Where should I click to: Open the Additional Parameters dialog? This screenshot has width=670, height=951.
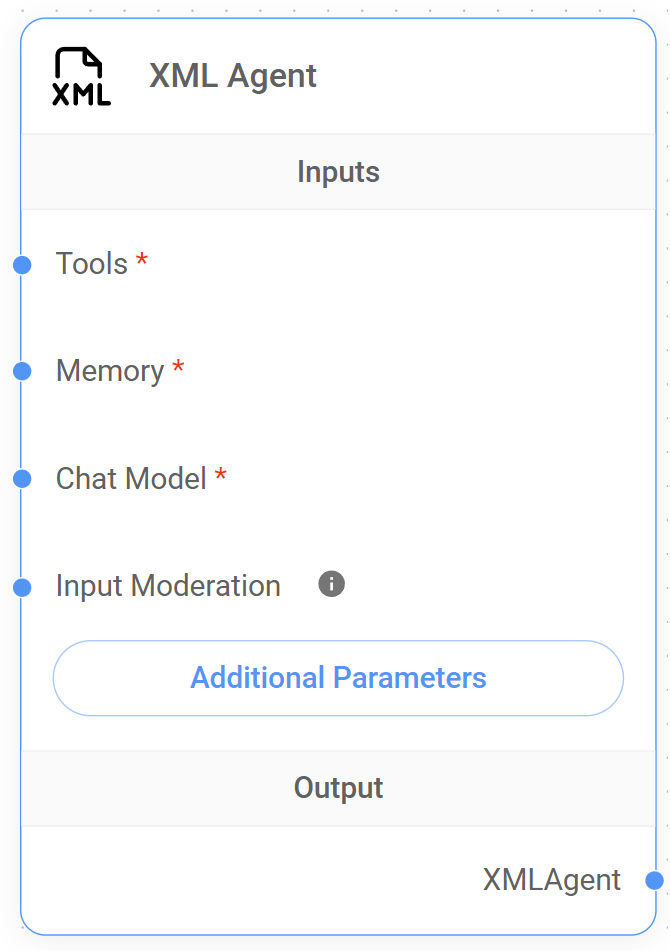pyautogui.click(x=338, y=678)
